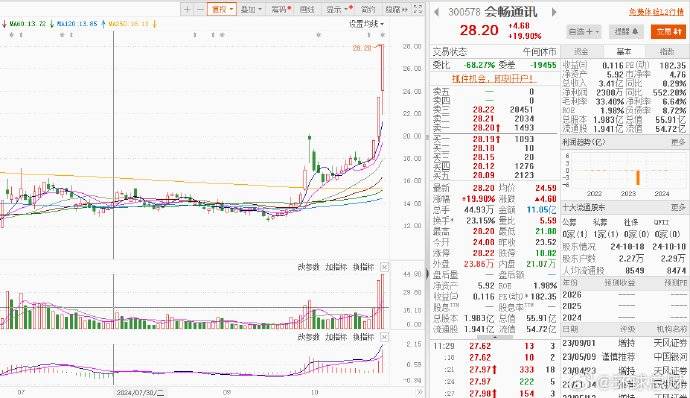Add stock via 自选+ dropdown
The height and width of the screenshot is (398, 690).
[x=583, y=32]
